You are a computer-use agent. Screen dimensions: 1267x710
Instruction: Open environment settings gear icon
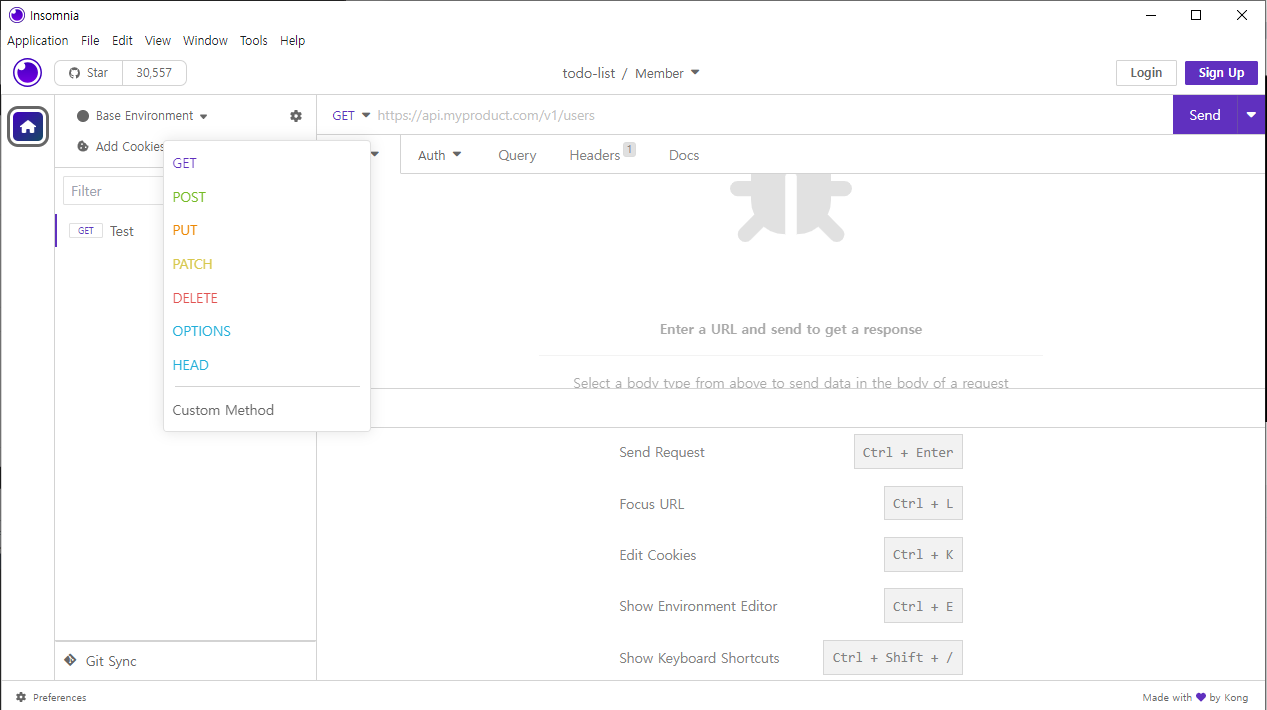click(296, 116)
